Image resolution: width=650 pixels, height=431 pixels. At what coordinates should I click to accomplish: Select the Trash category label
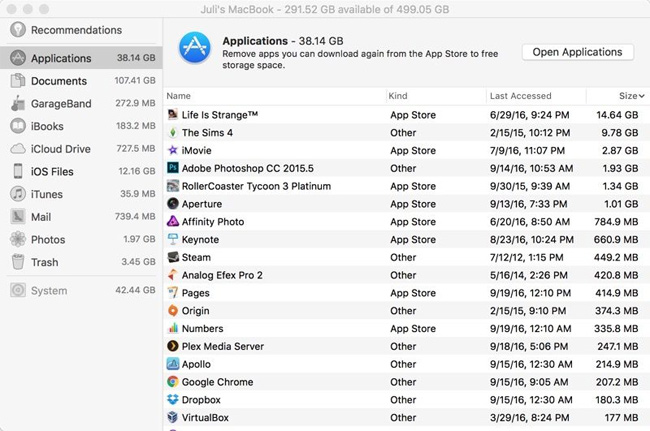click(x=45, y=262)
